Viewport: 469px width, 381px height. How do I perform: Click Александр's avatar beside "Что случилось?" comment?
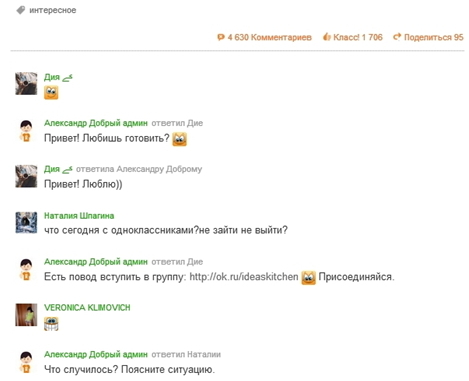coord(26,362)
